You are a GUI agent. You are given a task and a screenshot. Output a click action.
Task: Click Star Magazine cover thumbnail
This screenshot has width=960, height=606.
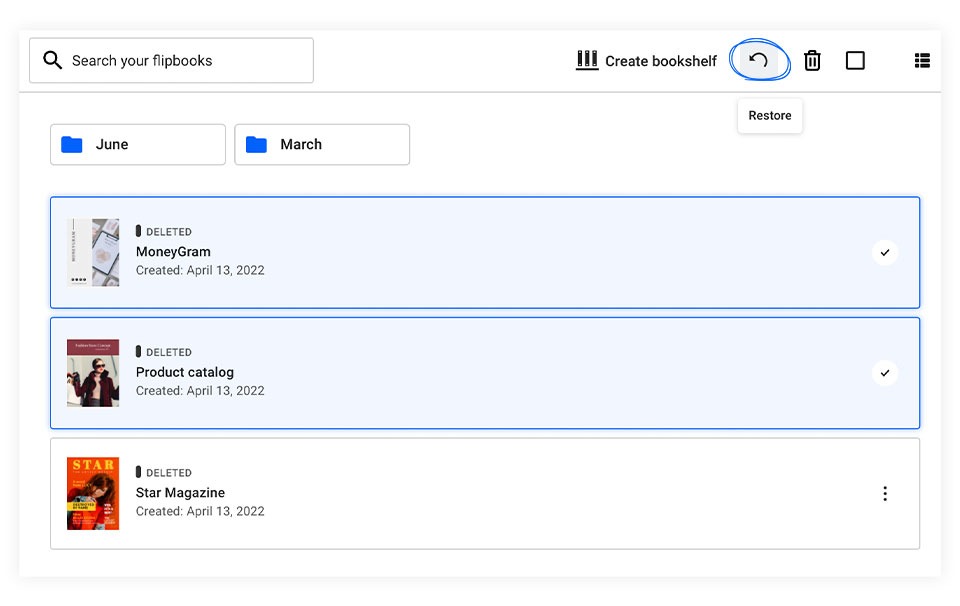point(93,493)
